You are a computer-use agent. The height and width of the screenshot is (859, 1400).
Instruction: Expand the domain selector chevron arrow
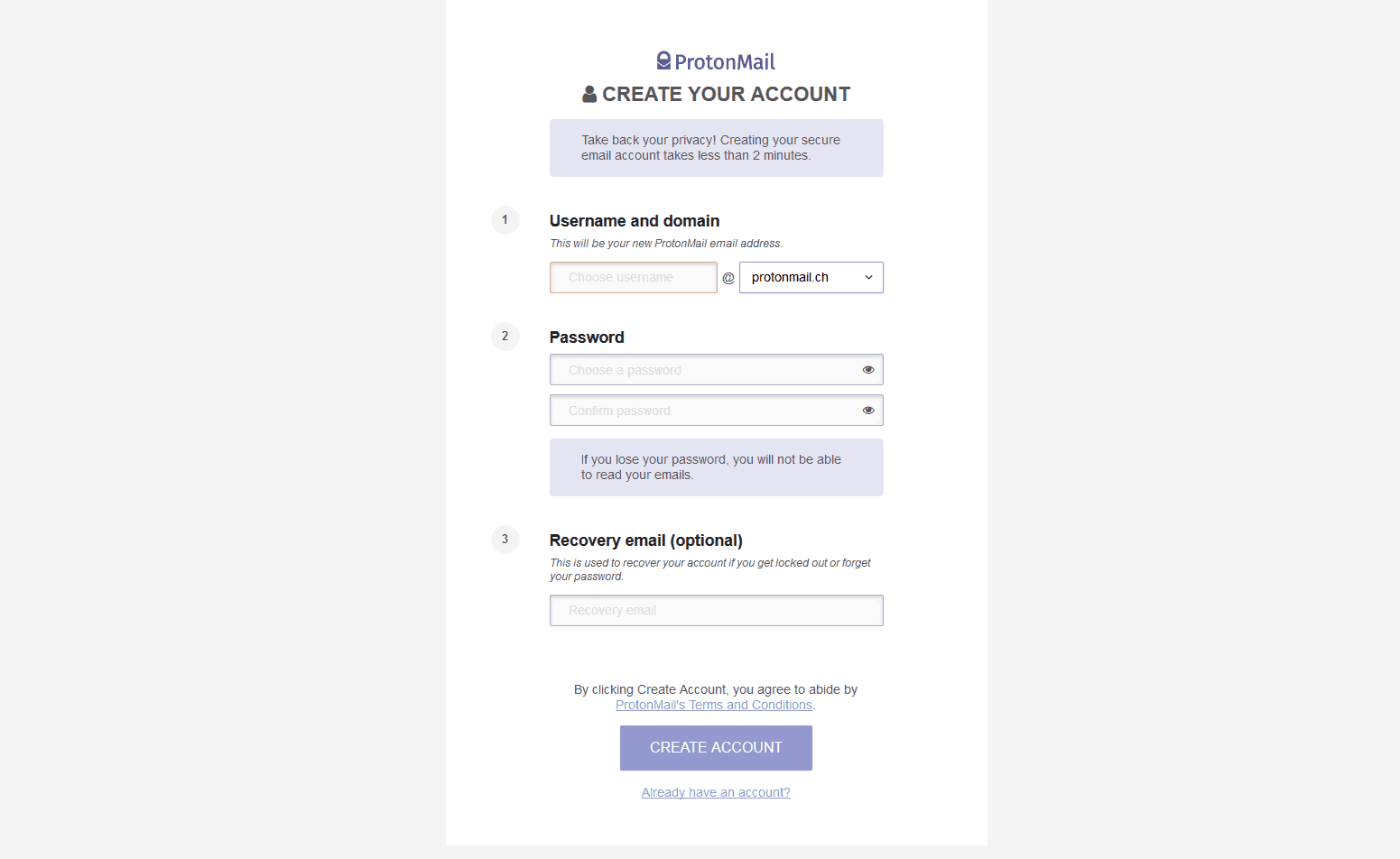click(x=868, y=277)
